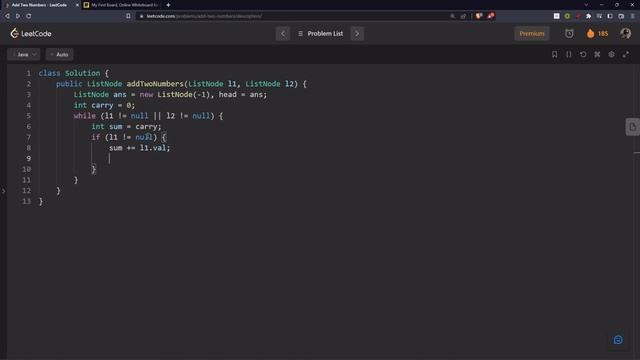Viewport: 640px width, 360px height.
Task: Open editor settings gear
Action: pyautogui.click(x=611, y=54)
